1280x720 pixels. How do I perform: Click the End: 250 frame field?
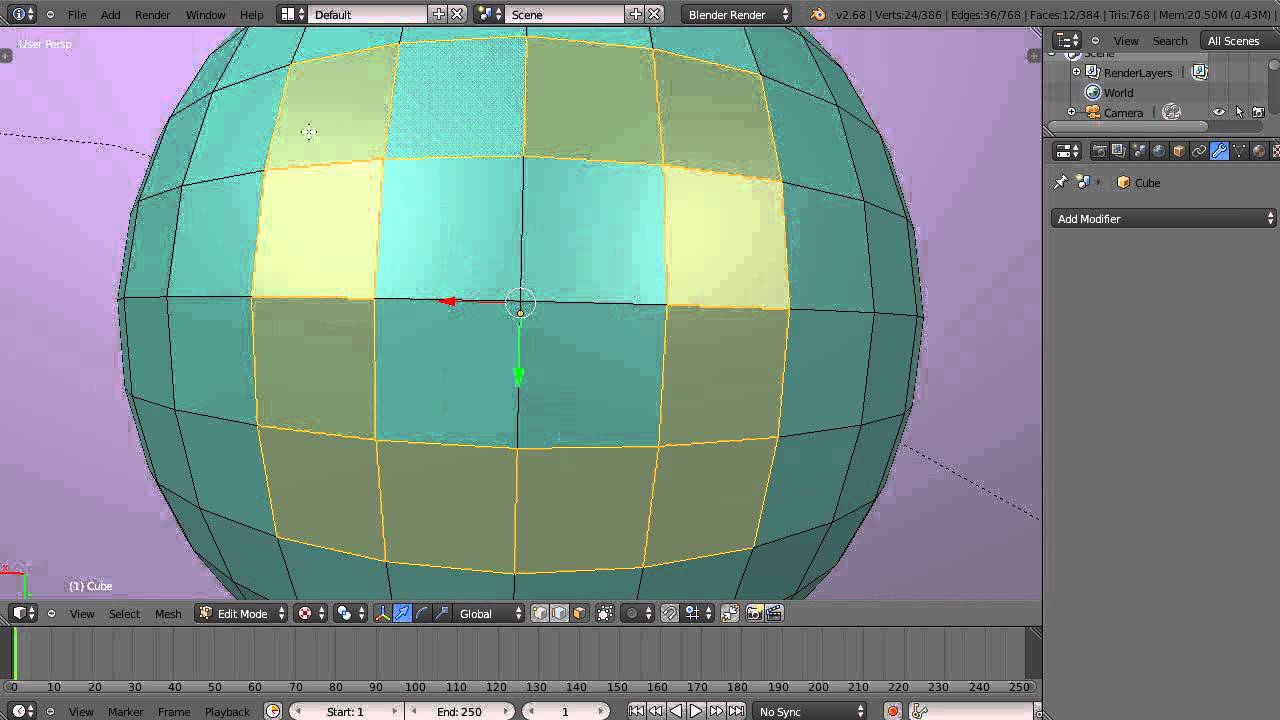459,711
